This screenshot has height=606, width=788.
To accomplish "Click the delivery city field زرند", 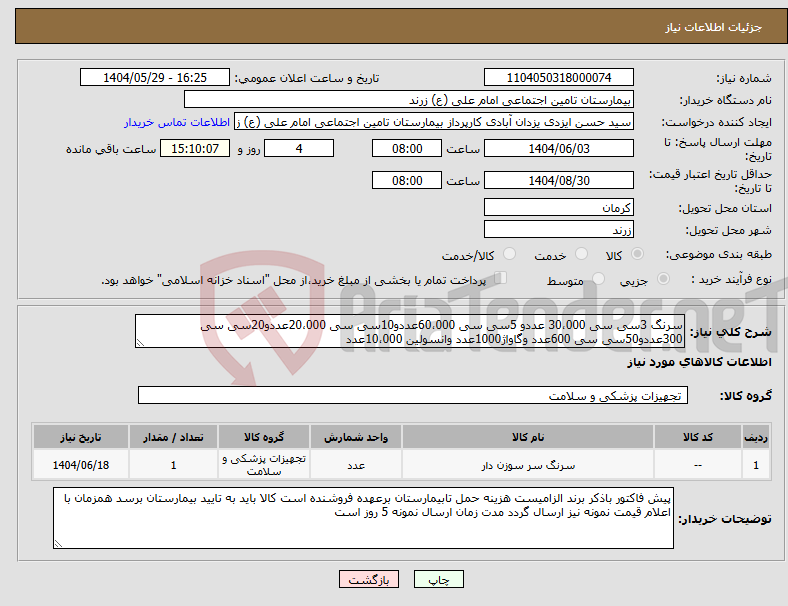I will pos(558,229).
